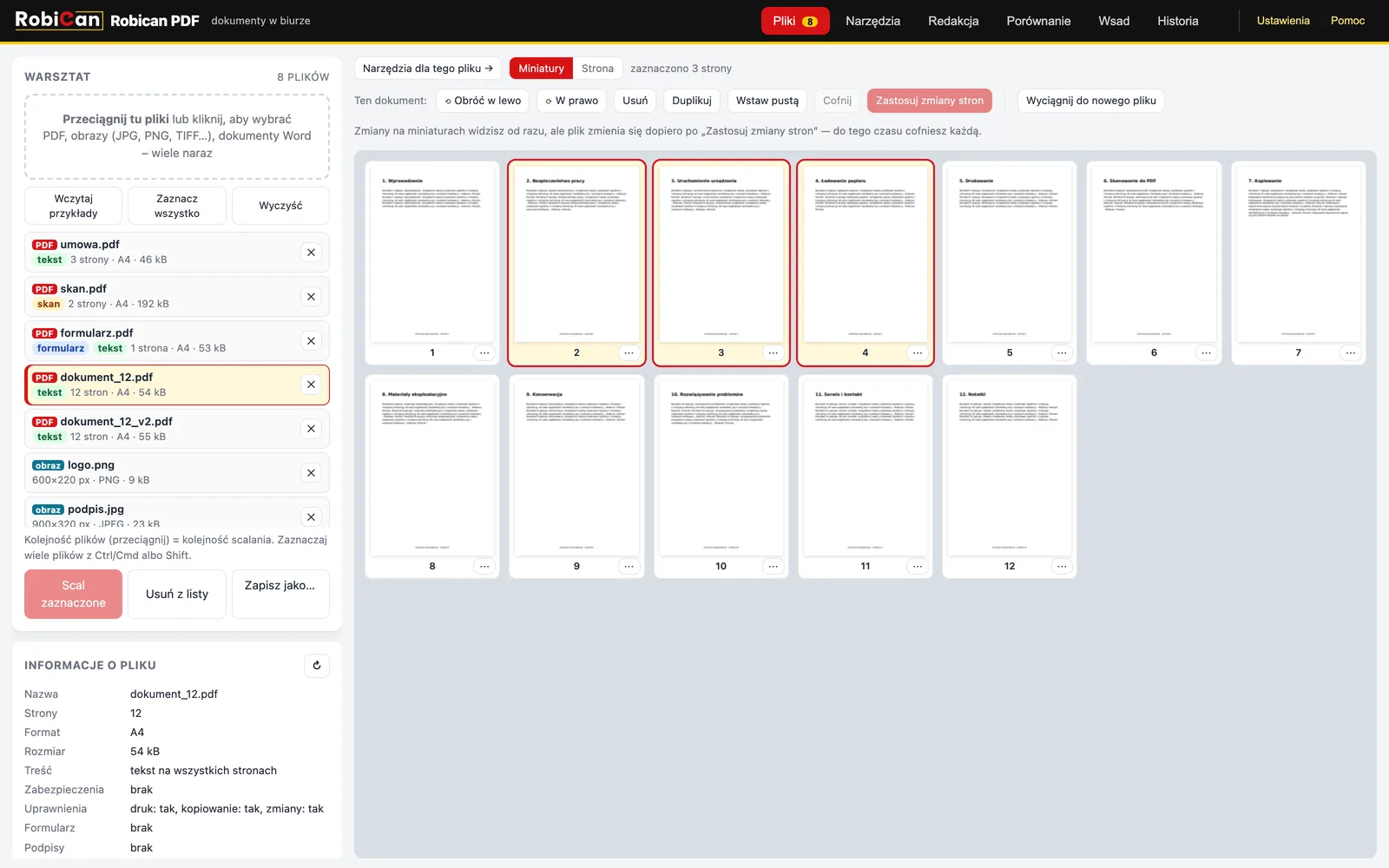Click Wyciągnij do nowego pliku

(1091, 101)
